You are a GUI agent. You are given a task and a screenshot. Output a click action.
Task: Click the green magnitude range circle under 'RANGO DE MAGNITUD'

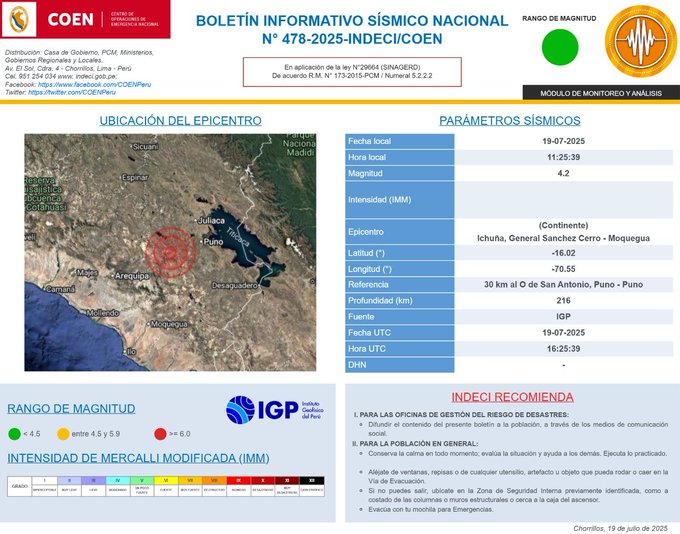click(x=560, y=47)
